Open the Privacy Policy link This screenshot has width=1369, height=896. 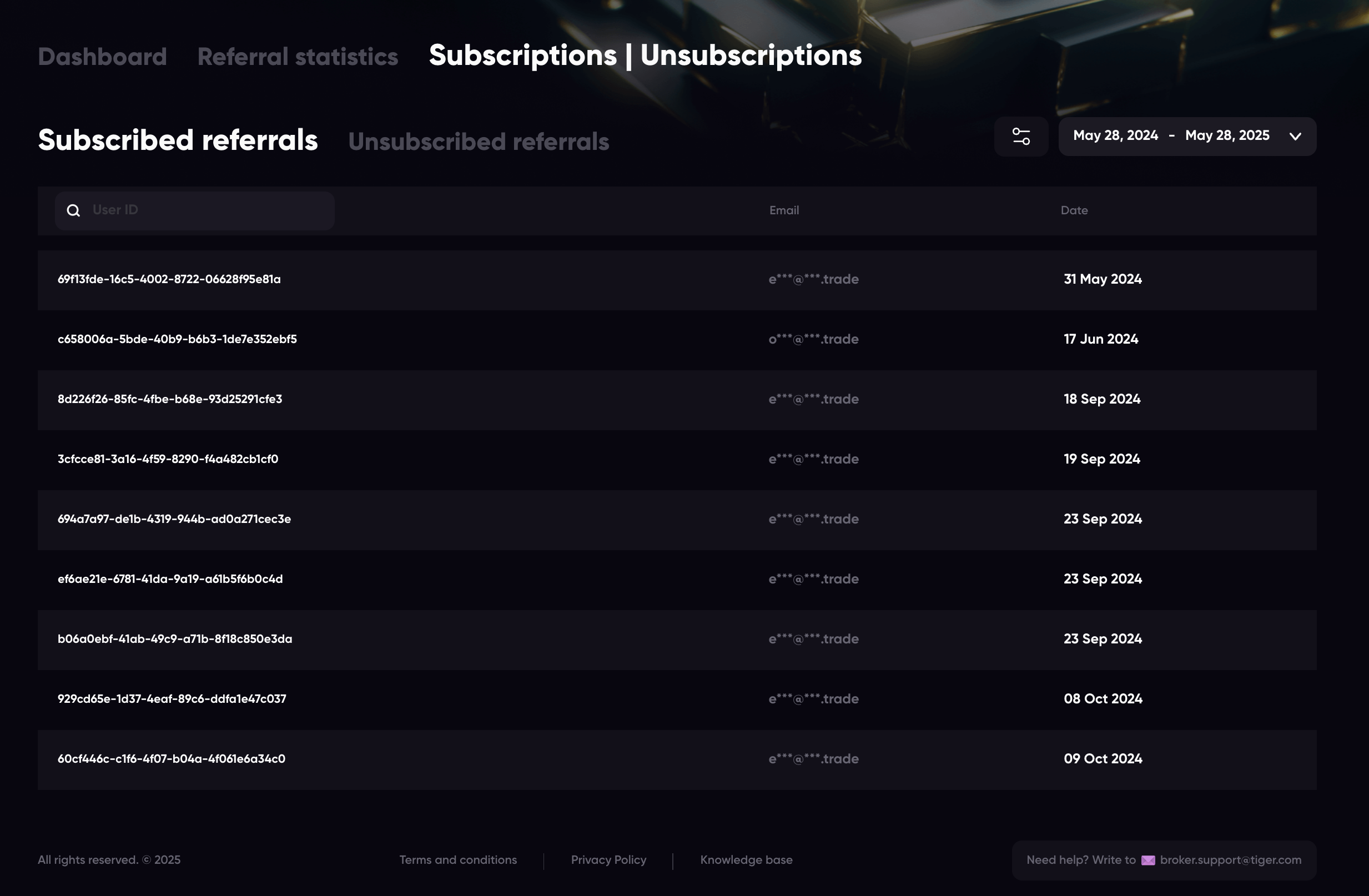click(608, 860)
